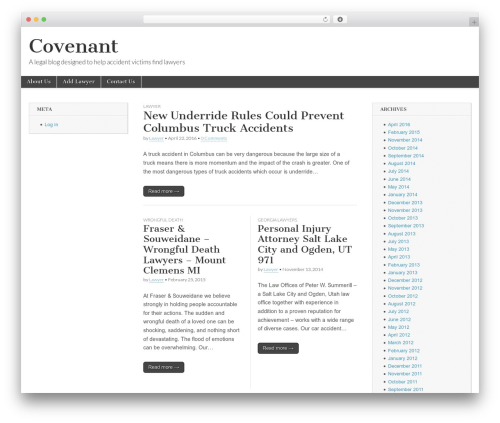Open Personal Injury Attorney Salt Lake City title
500x423 pixels.
coord(305,244)
